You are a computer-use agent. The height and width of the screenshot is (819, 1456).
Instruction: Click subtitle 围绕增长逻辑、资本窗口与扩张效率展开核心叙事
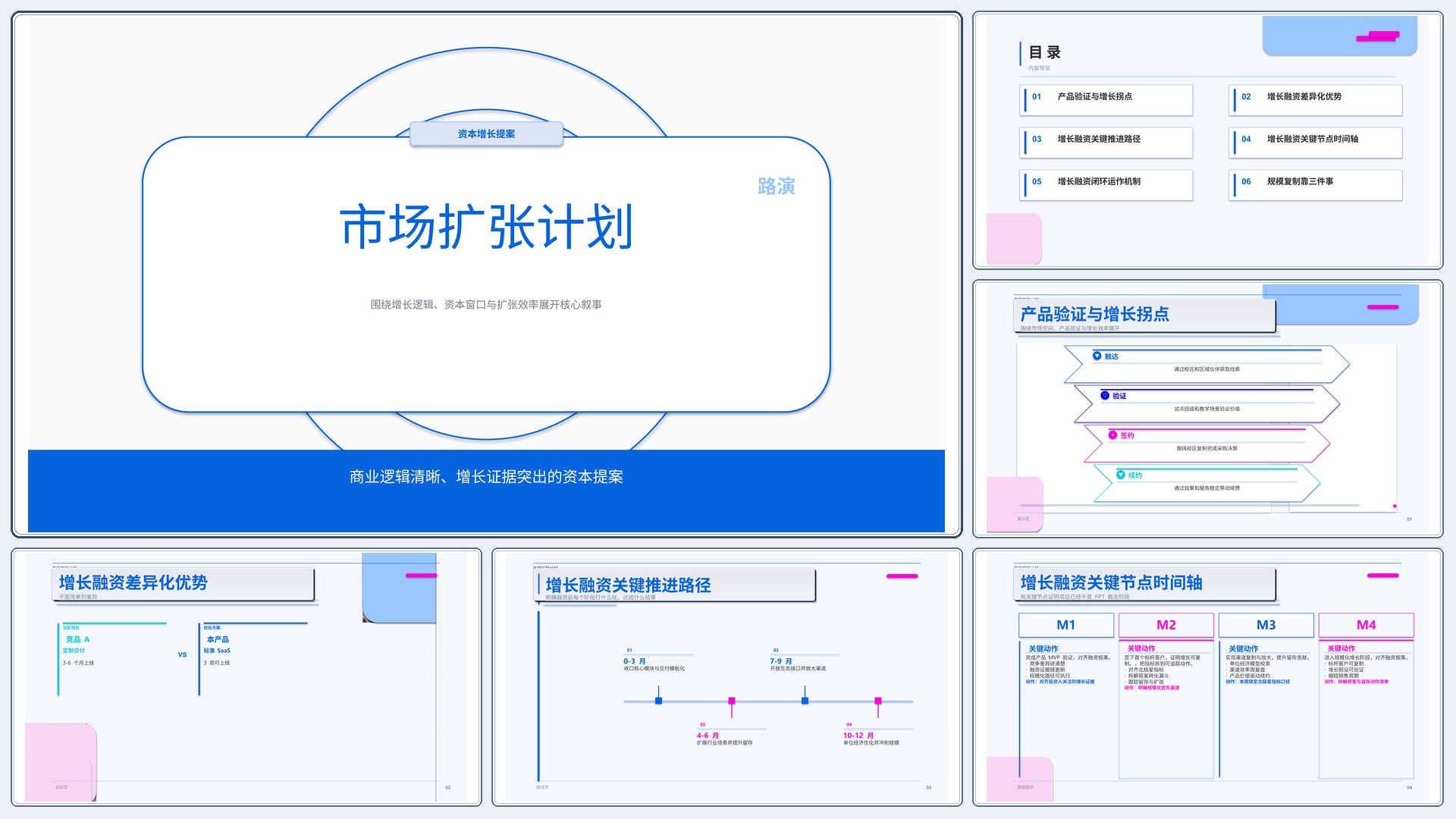point(486,305)
